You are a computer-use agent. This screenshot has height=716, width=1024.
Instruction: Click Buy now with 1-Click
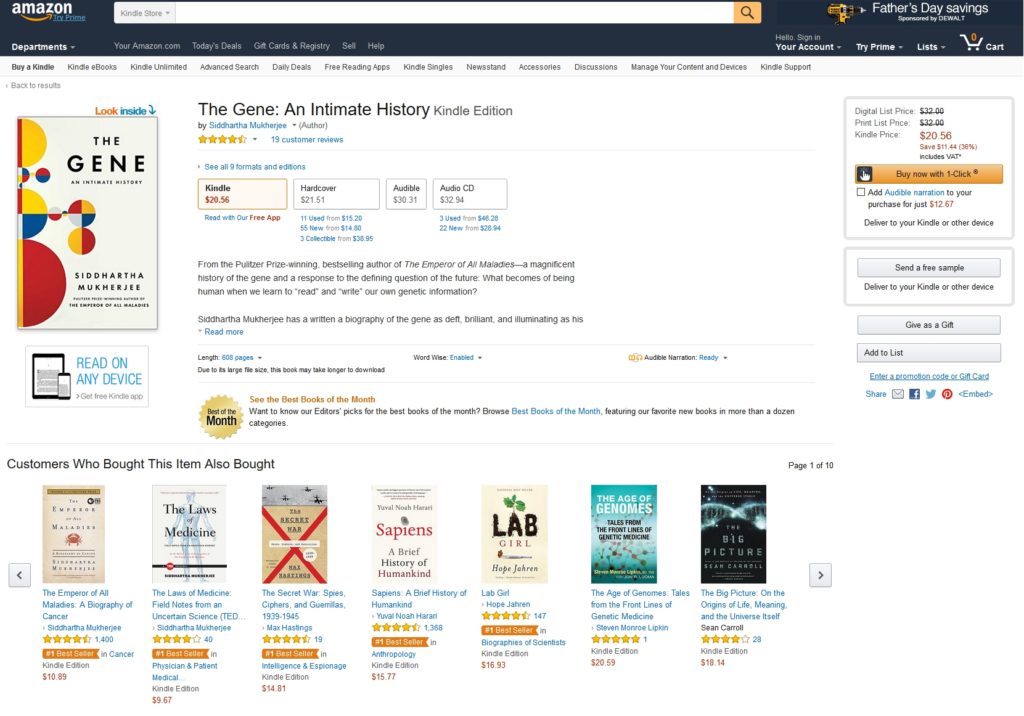tap(929, 174)
